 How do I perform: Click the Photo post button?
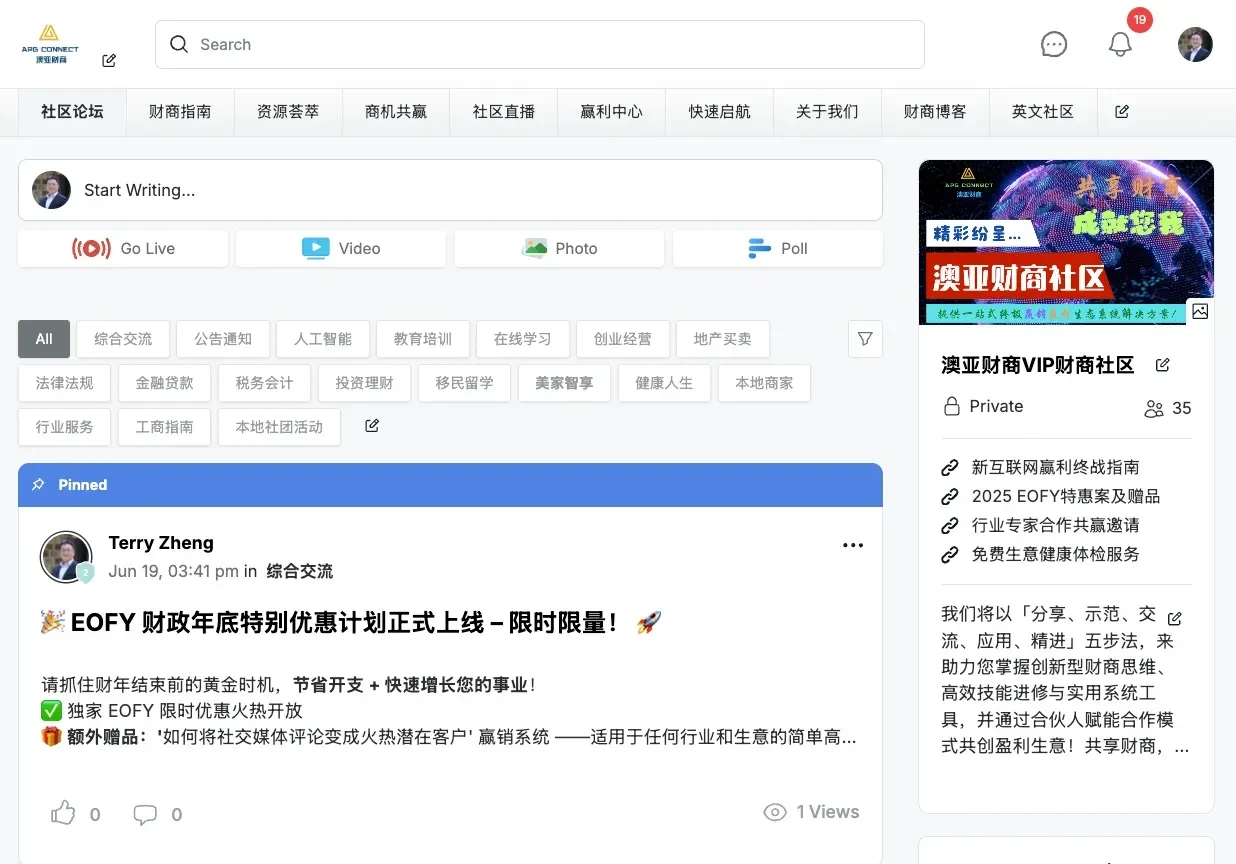click(559, 248)
